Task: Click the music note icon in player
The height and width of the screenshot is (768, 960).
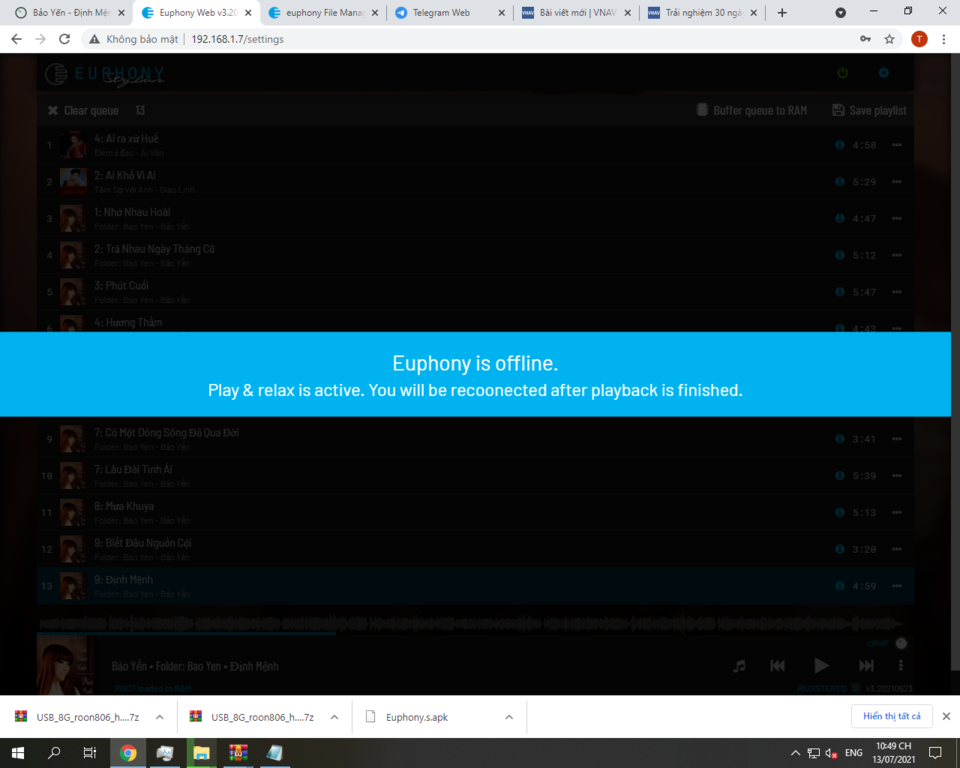Action: click(740, 666)
